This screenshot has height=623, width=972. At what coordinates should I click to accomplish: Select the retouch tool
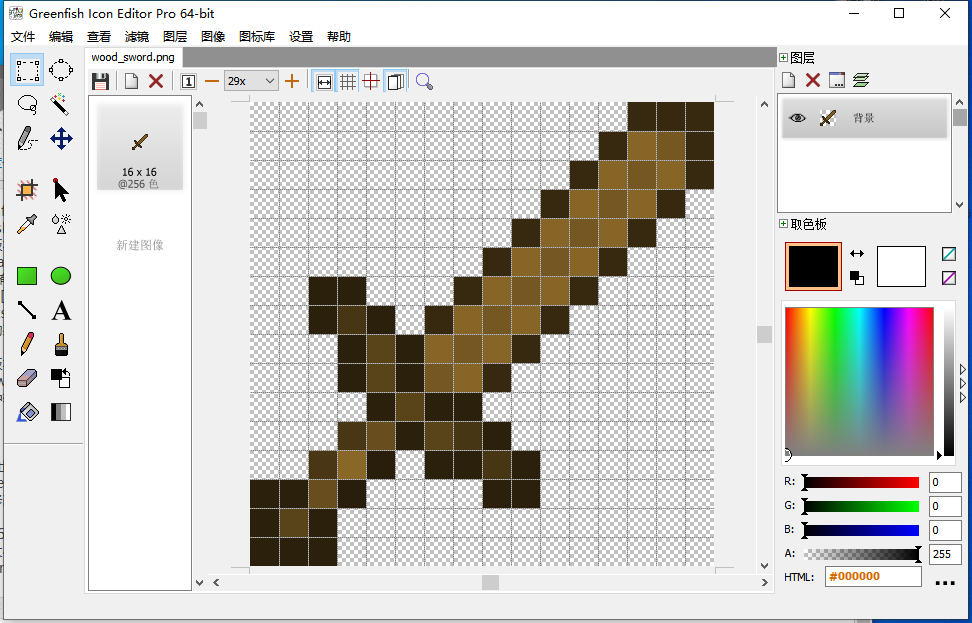coord(61,224)
